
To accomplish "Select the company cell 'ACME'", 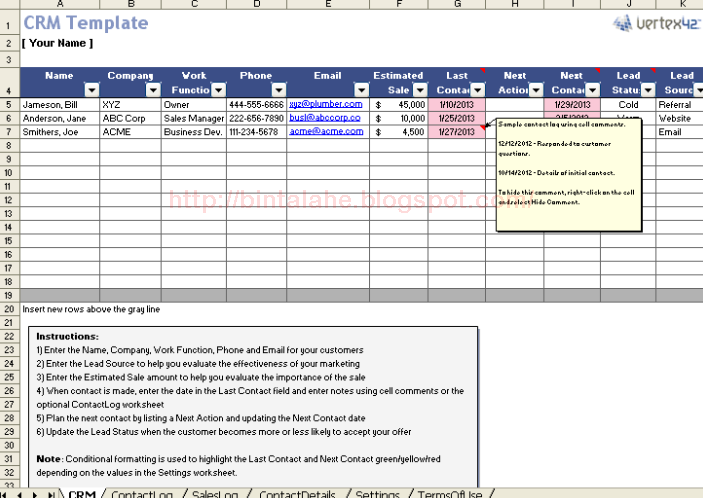I will pos(130,132).
